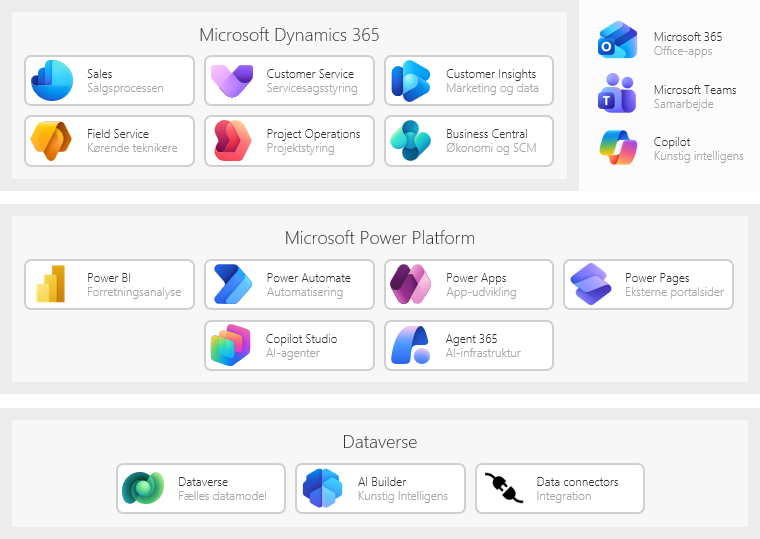760x539 pixels.
Task: Click the Microsoft Dynamics 365 heading
Action: [289, 35]
